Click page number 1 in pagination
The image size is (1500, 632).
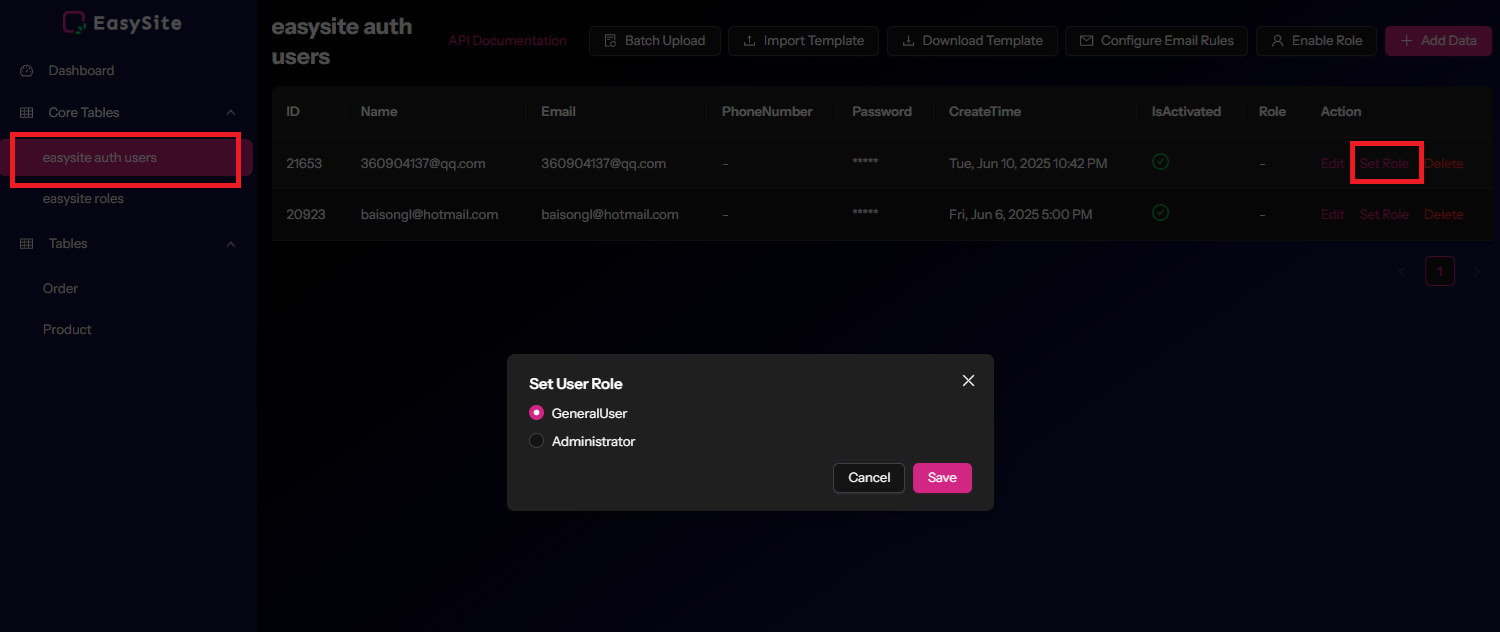tap(1439, 271)
